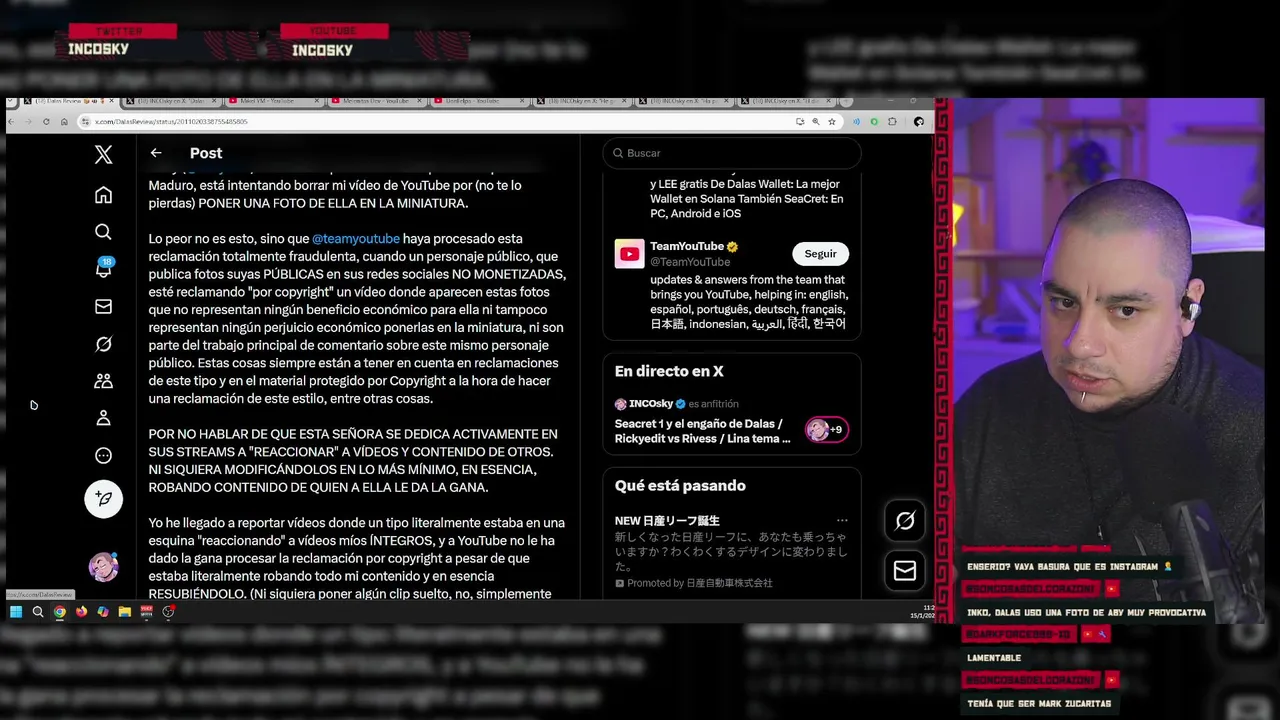Click @TeamYouTube handle text
The height and width of the screenshot is (720, 1280).
(x=688, y=262)
